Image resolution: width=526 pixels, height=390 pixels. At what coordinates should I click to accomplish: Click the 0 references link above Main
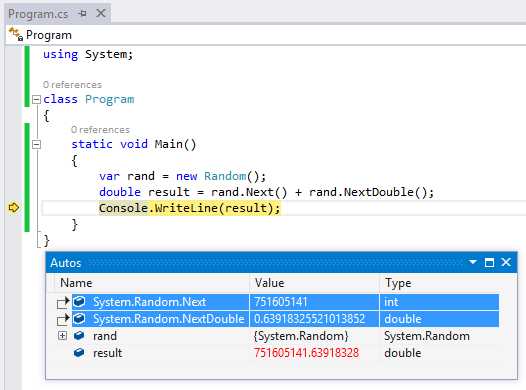[100, 130]
